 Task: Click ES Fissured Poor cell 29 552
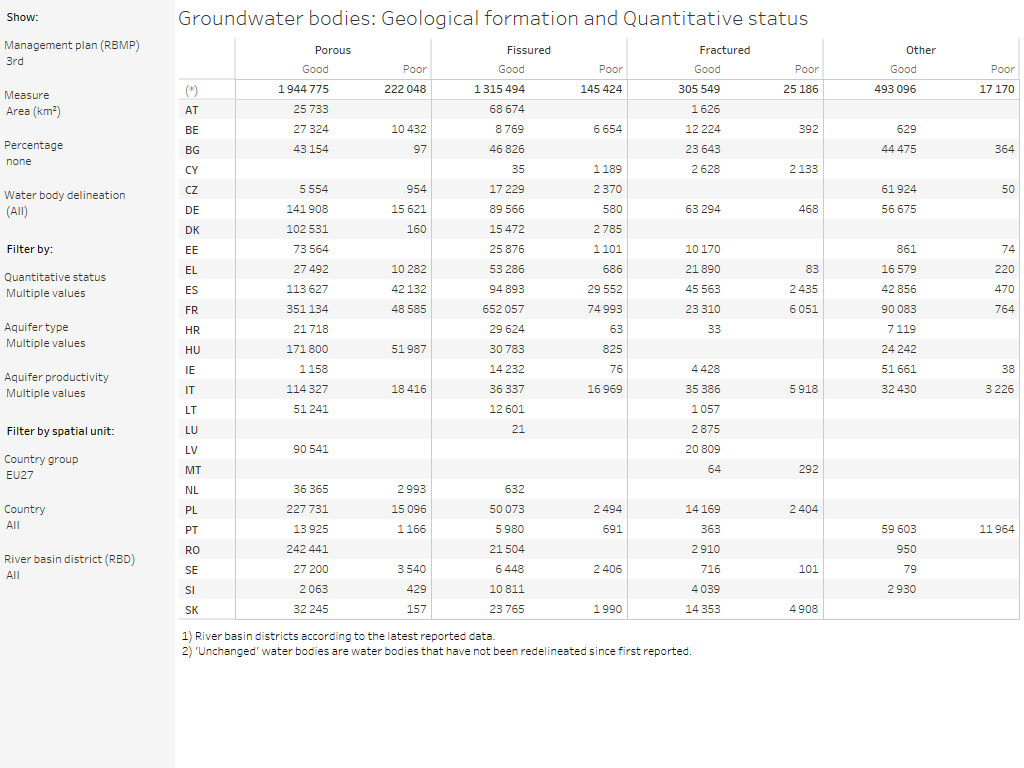tap(605, 289)
